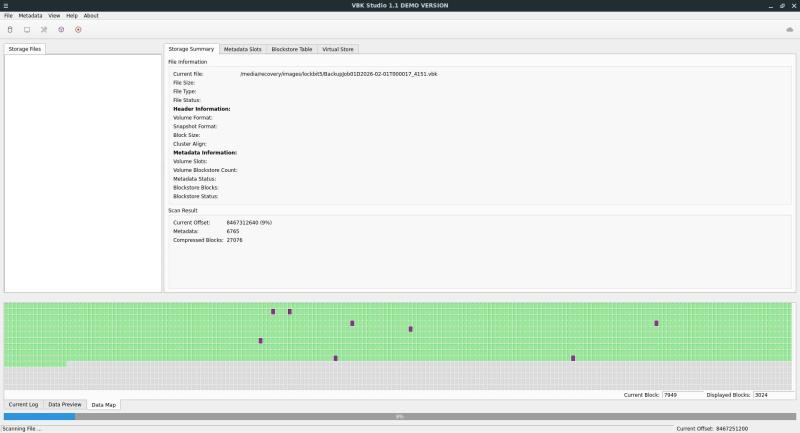Switch to the Blockstore Table tab

pyautogui.click(x=292, y=49)
